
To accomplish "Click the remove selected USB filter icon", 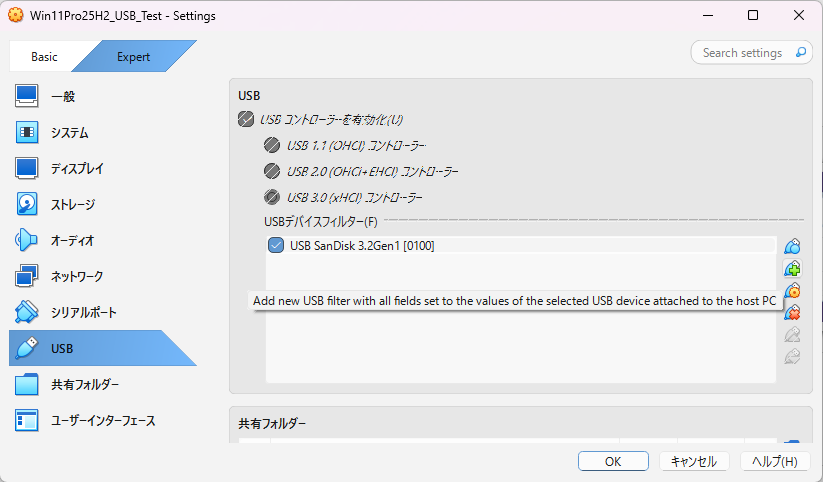I will coord(792,312).
